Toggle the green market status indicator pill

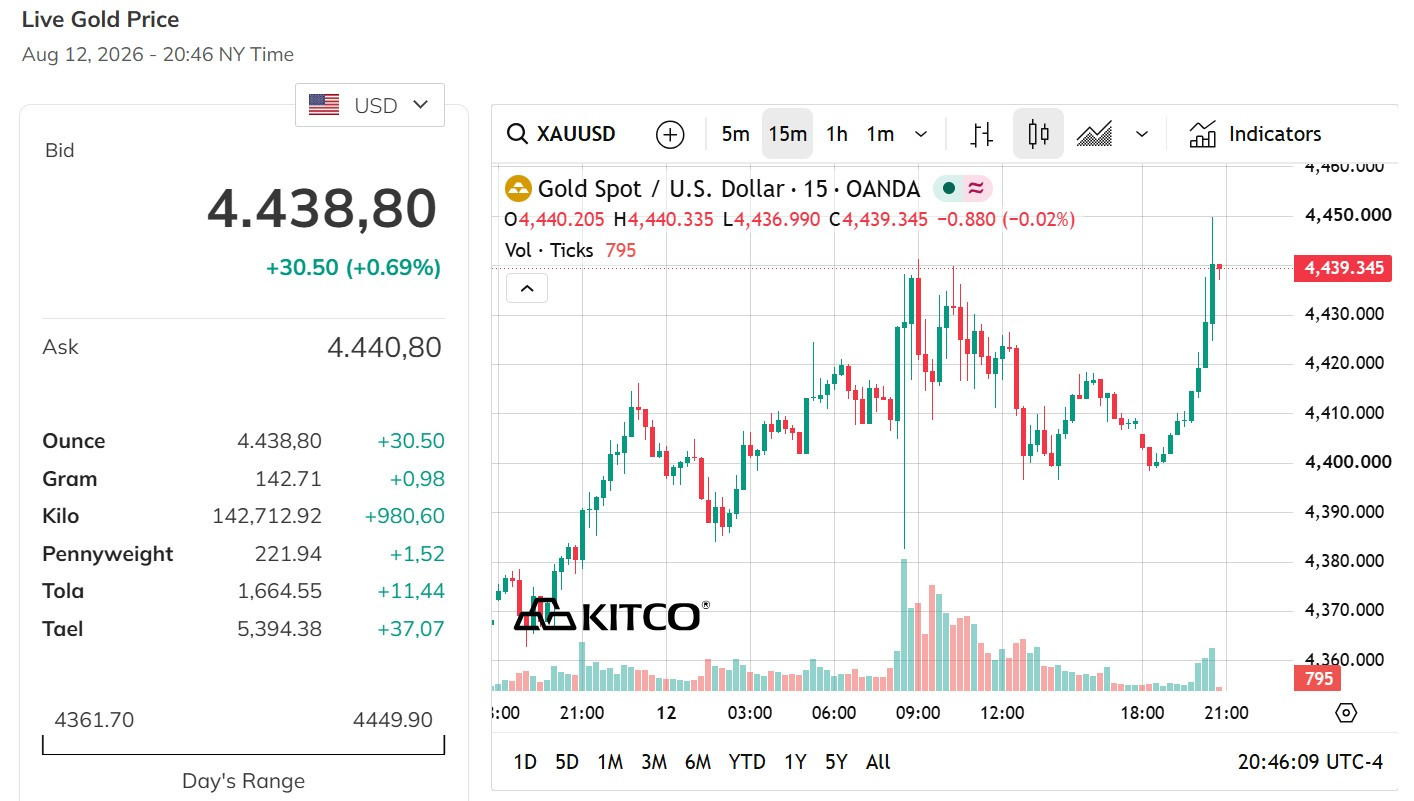click(x=962, y=188)
